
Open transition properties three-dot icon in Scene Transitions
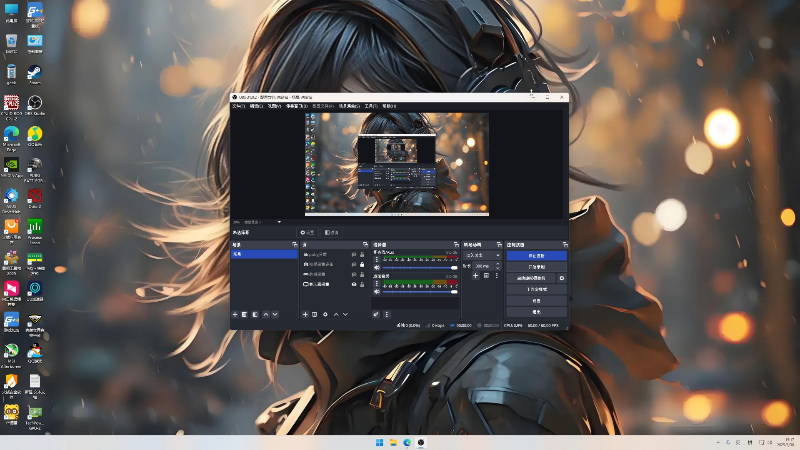496,276
